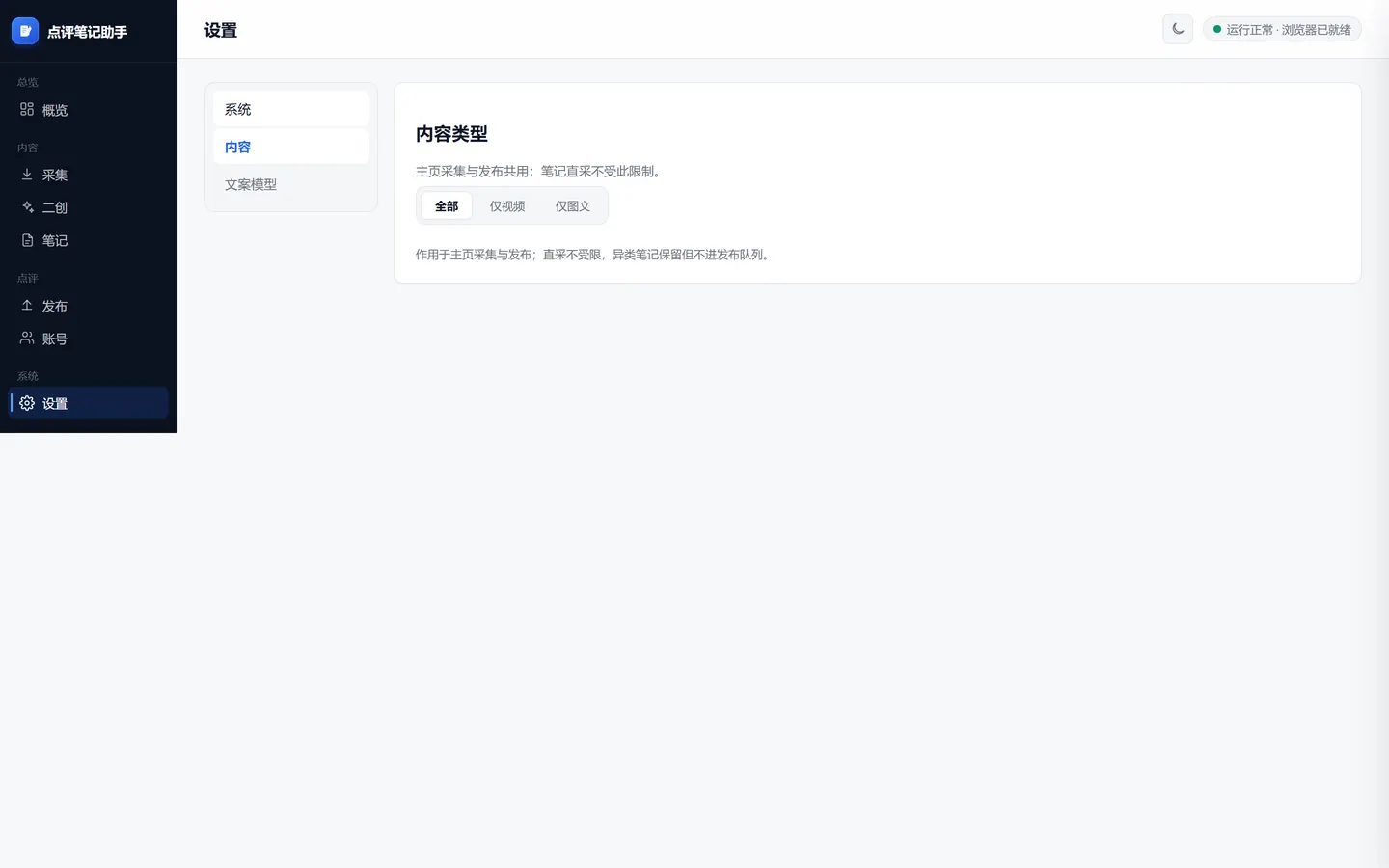Toggle dark mode with moon icon
The image size is (1389, 868).
point(1178,29)
